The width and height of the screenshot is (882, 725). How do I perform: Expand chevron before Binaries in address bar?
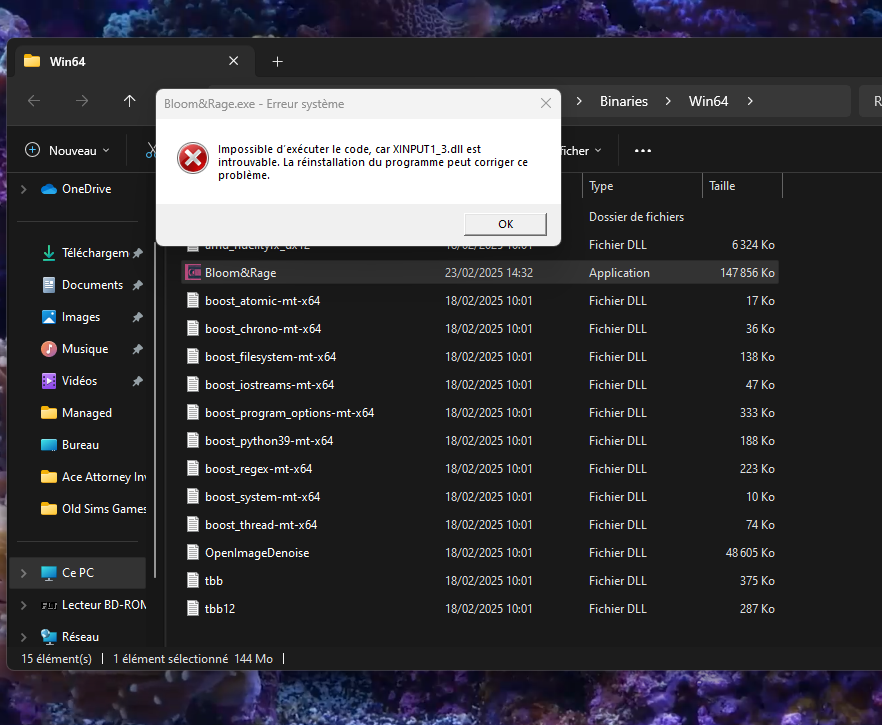coord(579,101)
